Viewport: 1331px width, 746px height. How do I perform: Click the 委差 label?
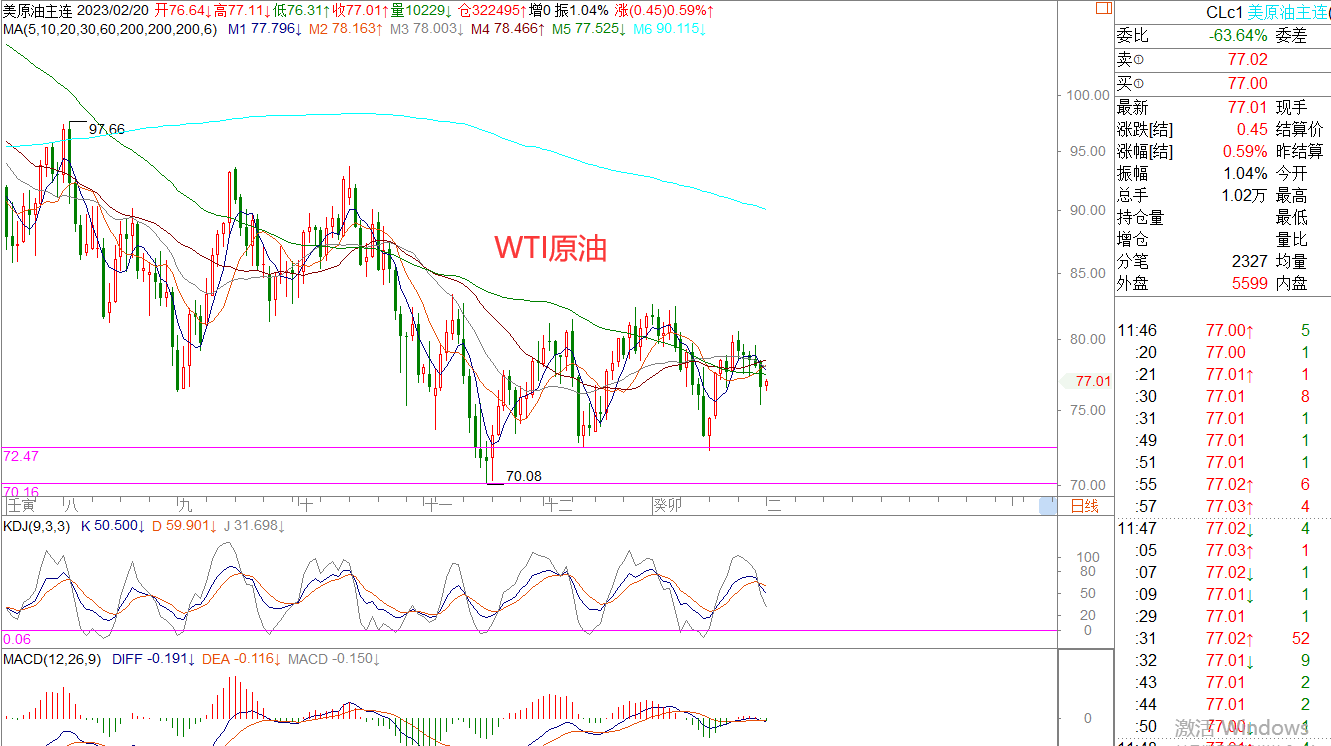pyautogui.click(x=1291, y=36)
